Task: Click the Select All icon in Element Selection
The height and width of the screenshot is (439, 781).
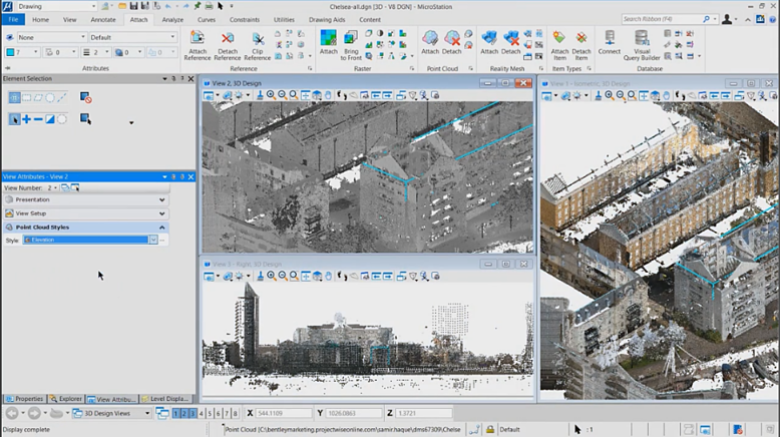Action: (x=86, y=119)
